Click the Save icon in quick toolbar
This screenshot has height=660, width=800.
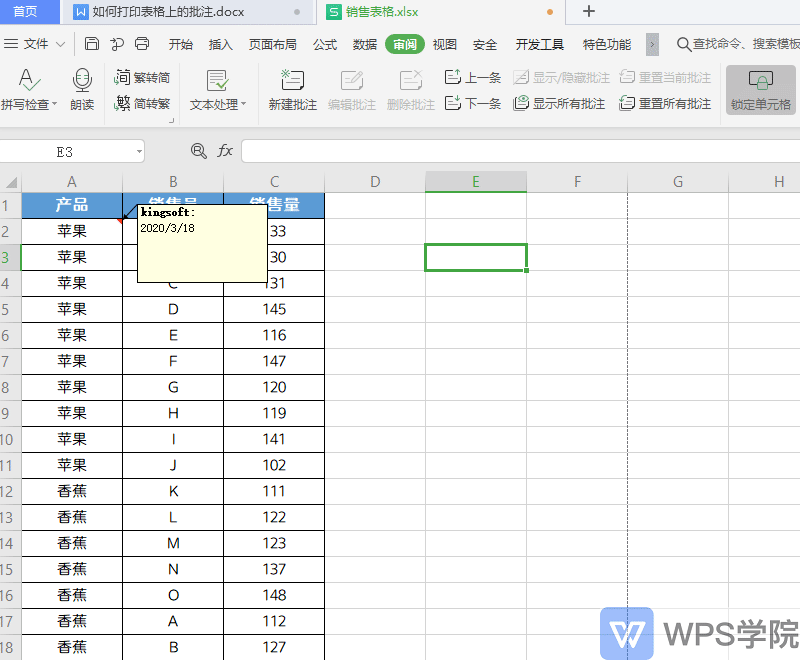coord(91,44)
